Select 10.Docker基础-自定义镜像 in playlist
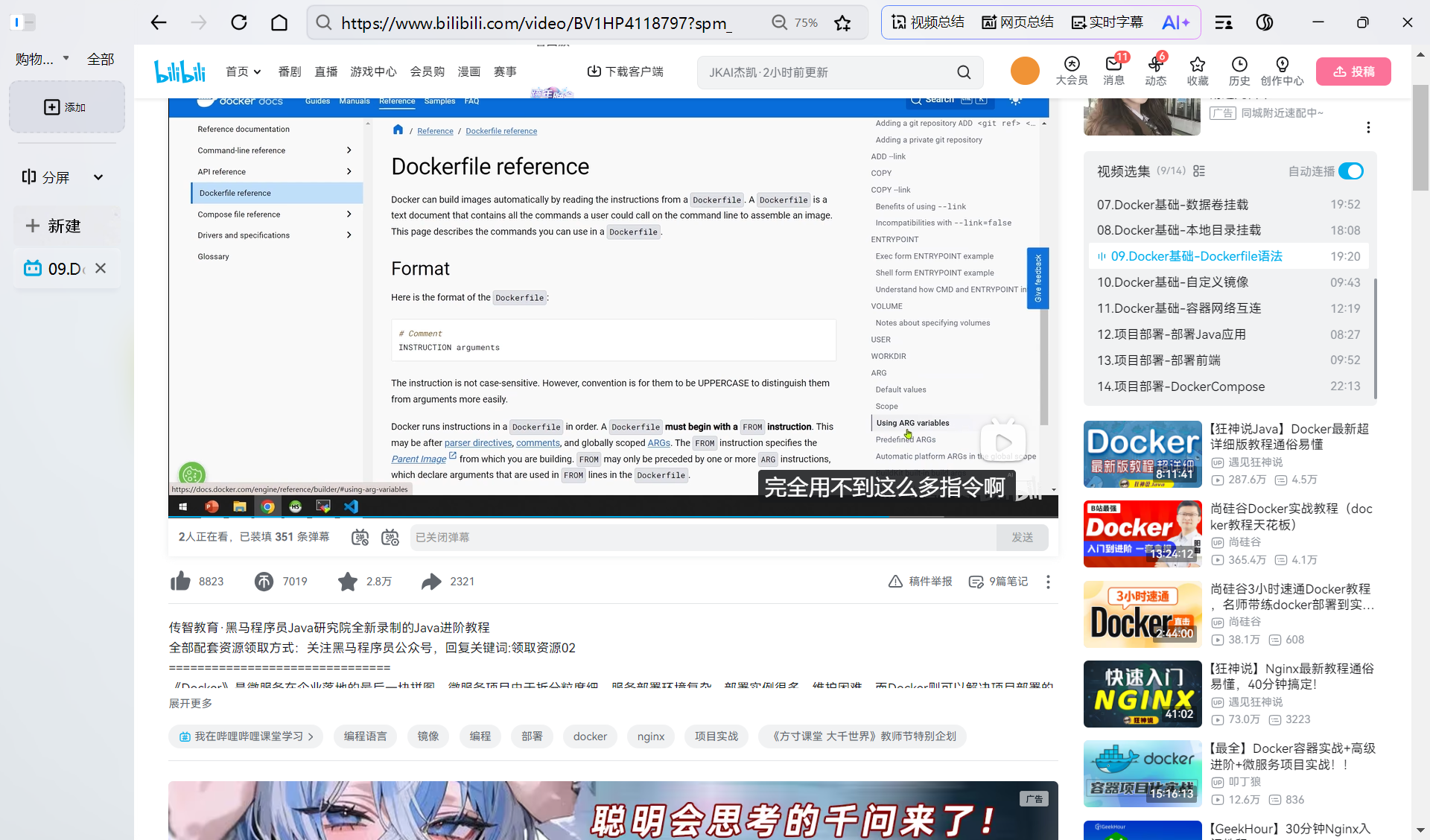Viewport: 1430px width, 840px height. tap(1172, 282)
